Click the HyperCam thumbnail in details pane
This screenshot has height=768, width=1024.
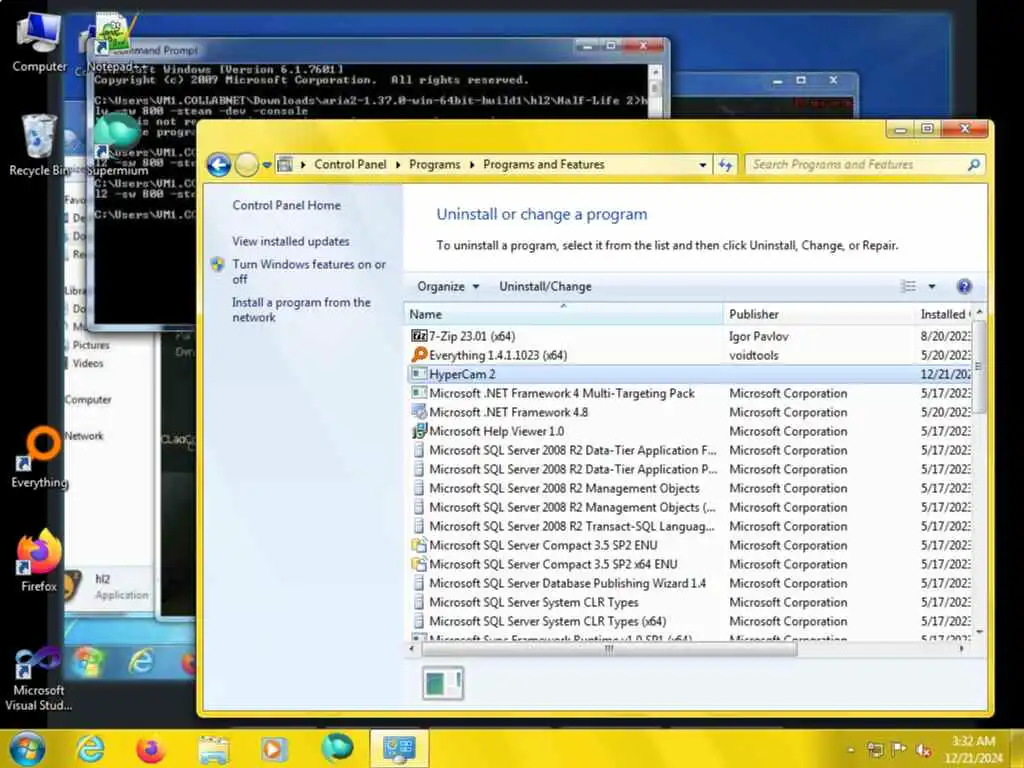(x=443, y=683)
